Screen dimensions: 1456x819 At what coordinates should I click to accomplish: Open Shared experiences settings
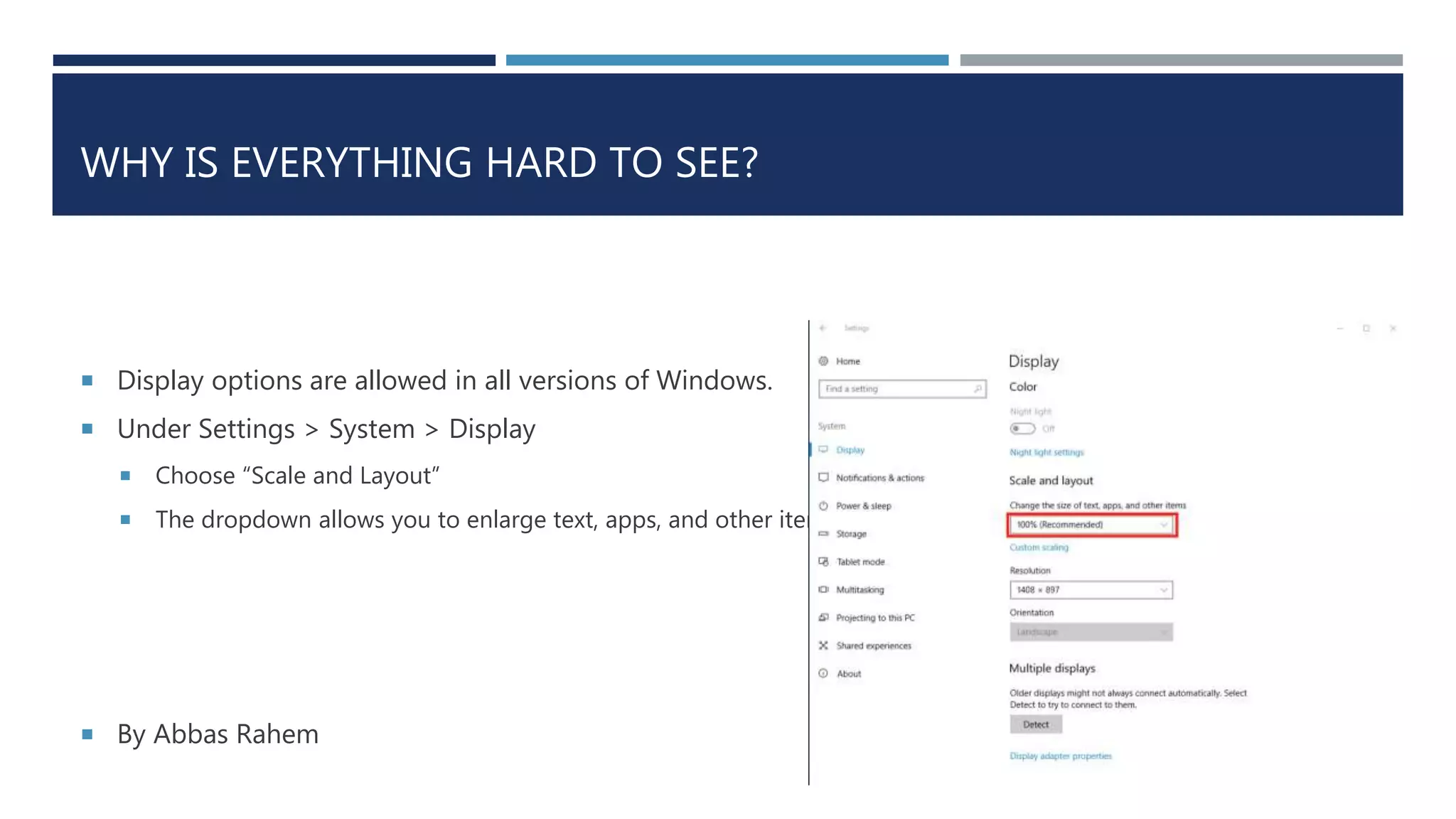pyautogui.click(x=874, y=646)
